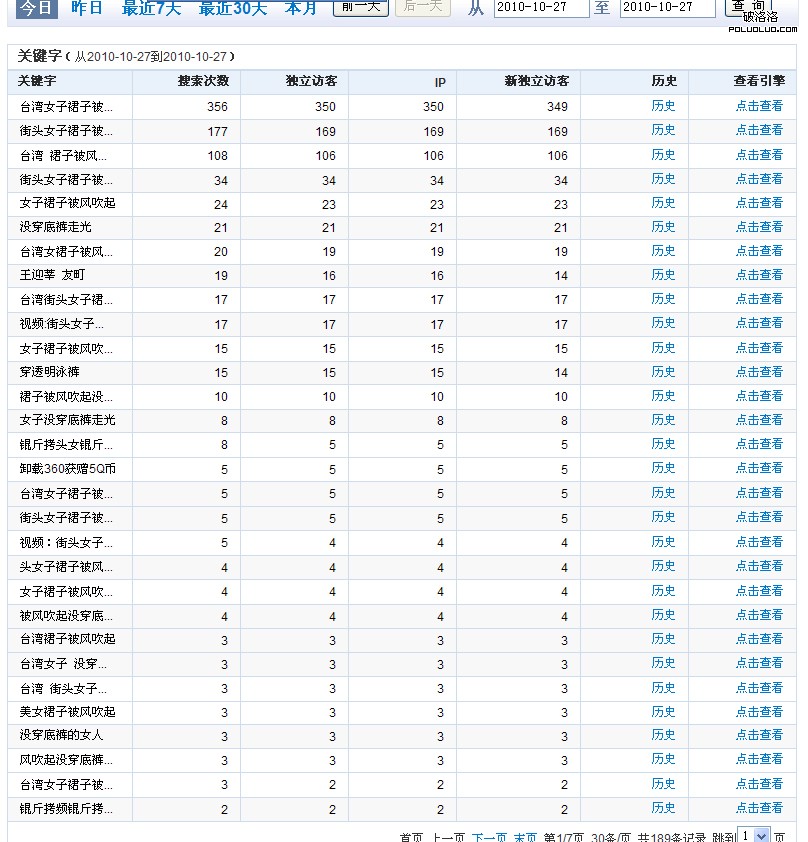The height and width of the screenshot is (842, 808).
Task: Go to next page via 下一页
Action: [489, 837]
